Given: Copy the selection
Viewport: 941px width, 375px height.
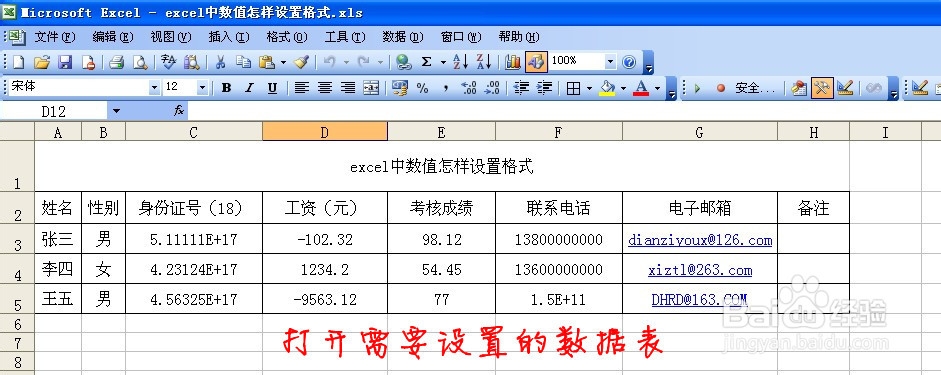Looking at the screenshot, I should pyautogui.click(x=243, y=62).
